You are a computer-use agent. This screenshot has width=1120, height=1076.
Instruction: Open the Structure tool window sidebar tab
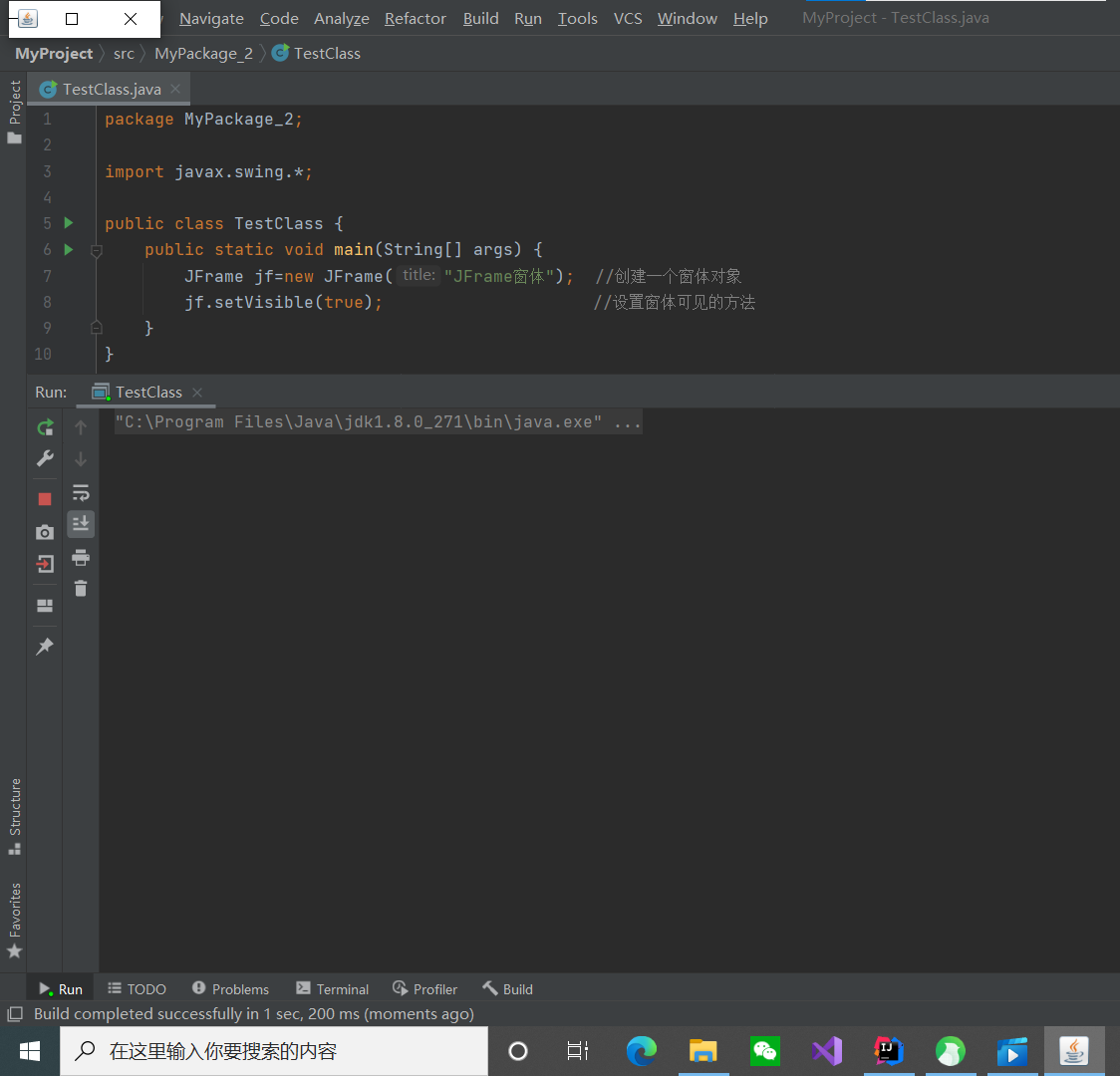(x=14, y=815)
